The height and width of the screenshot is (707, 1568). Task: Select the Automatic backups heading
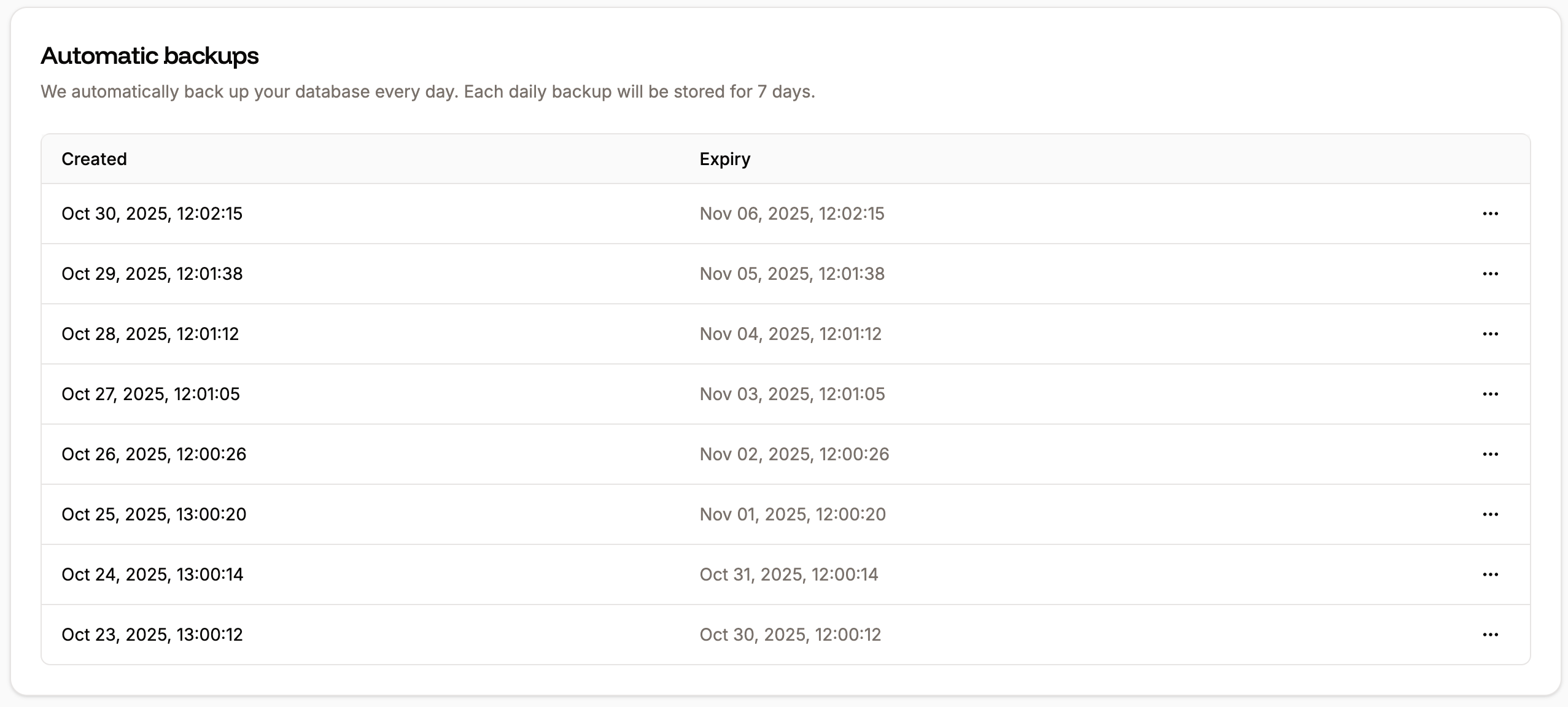(x=149, y=55)
